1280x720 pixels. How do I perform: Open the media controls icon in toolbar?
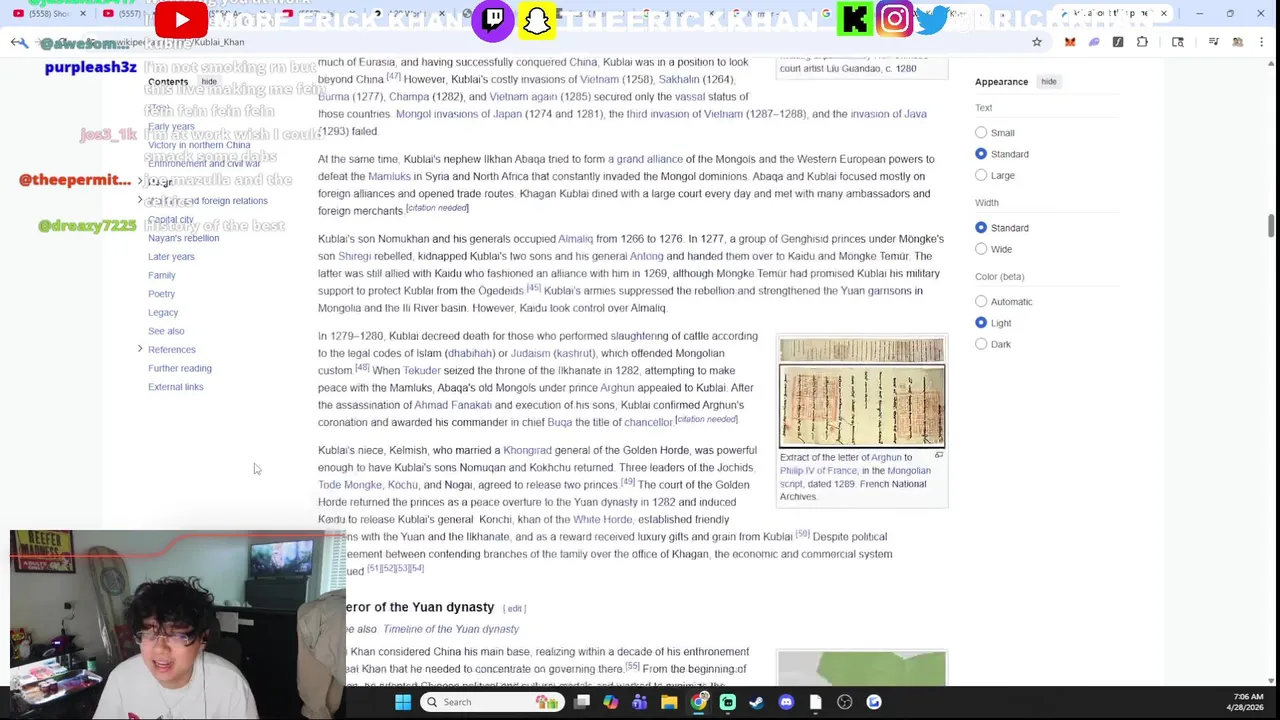(x=1213, y=42)
